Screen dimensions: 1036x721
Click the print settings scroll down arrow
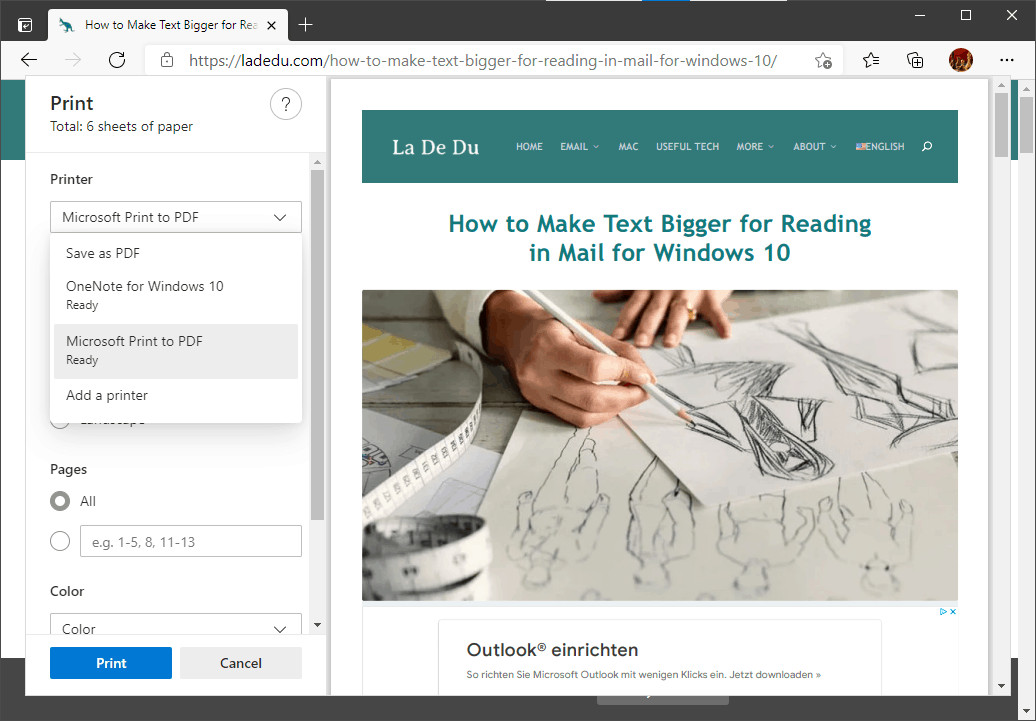[x=317, y=625]
